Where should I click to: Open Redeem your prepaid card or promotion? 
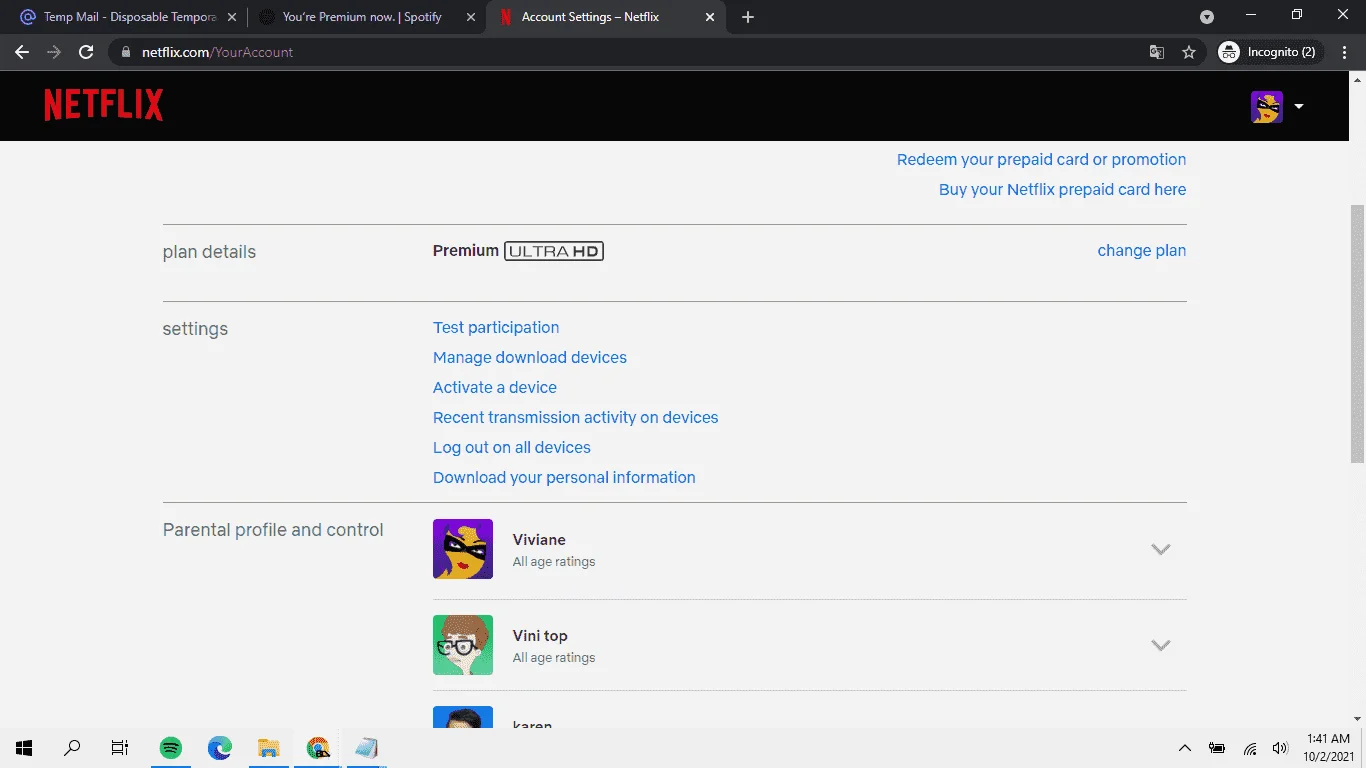[1041, 159]
